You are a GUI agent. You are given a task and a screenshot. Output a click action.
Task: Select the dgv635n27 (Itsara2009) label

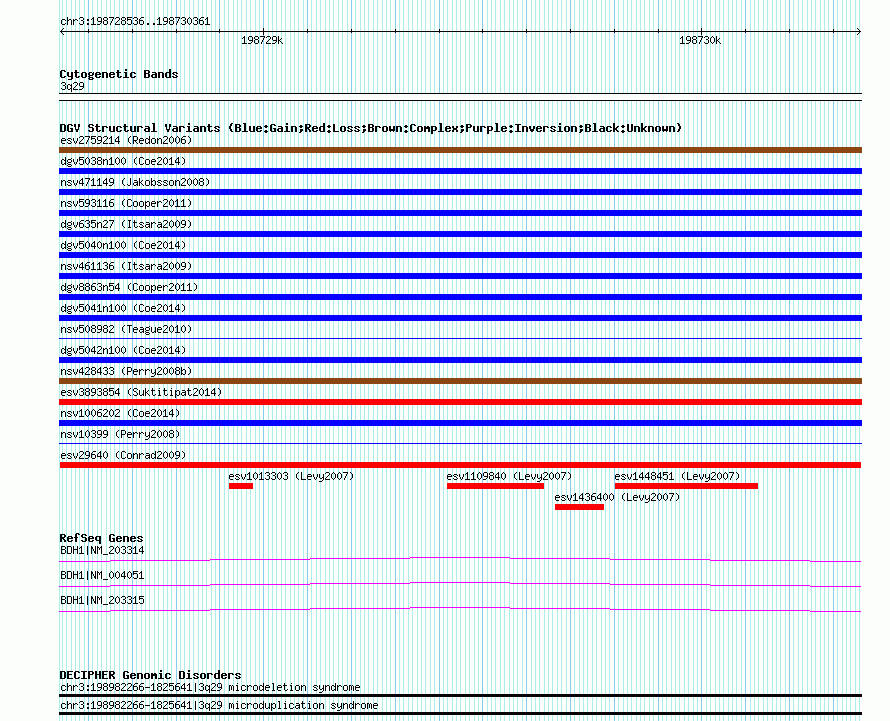[126, 224]
